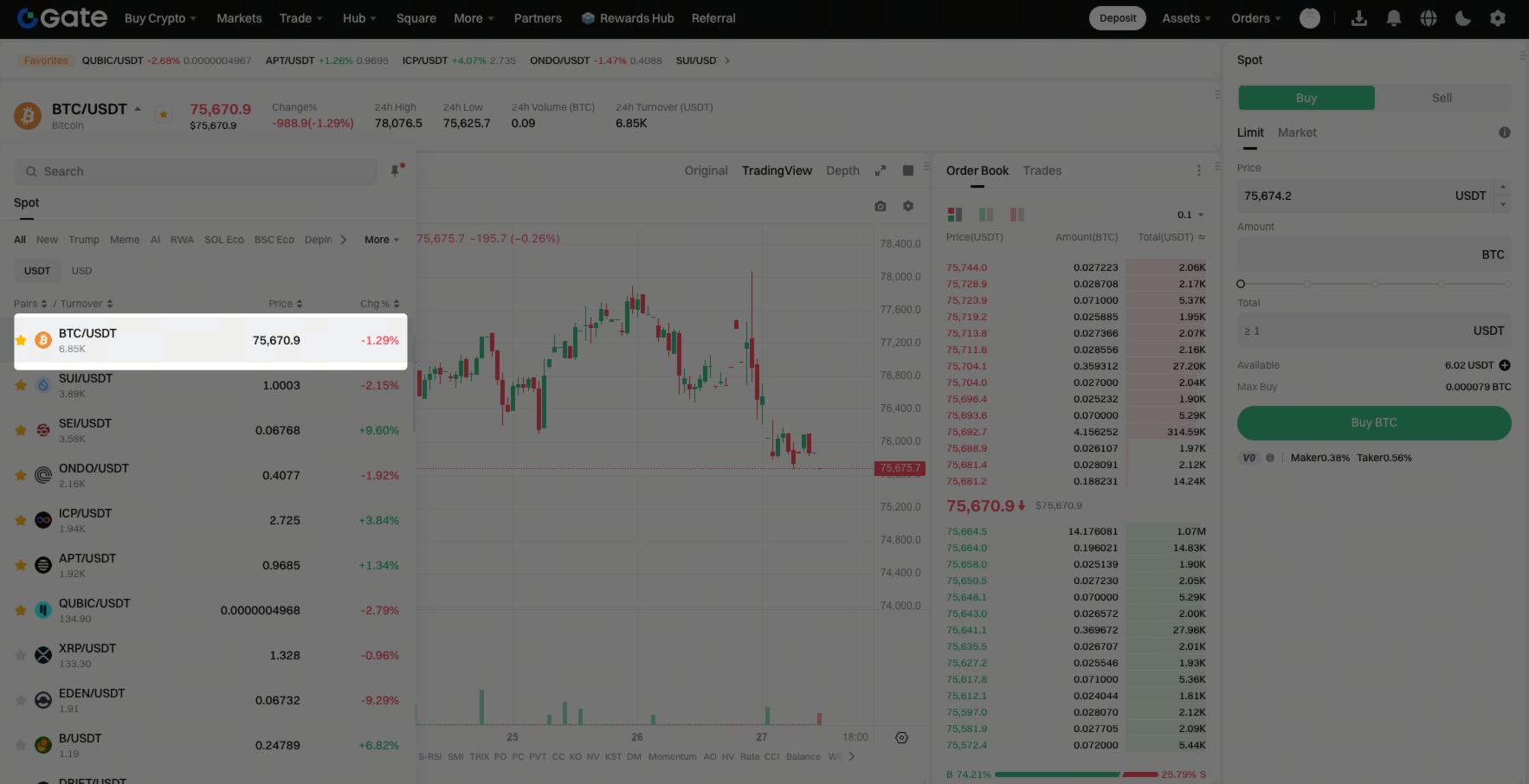
Task: Open the Square page
Action: [416, 18]
